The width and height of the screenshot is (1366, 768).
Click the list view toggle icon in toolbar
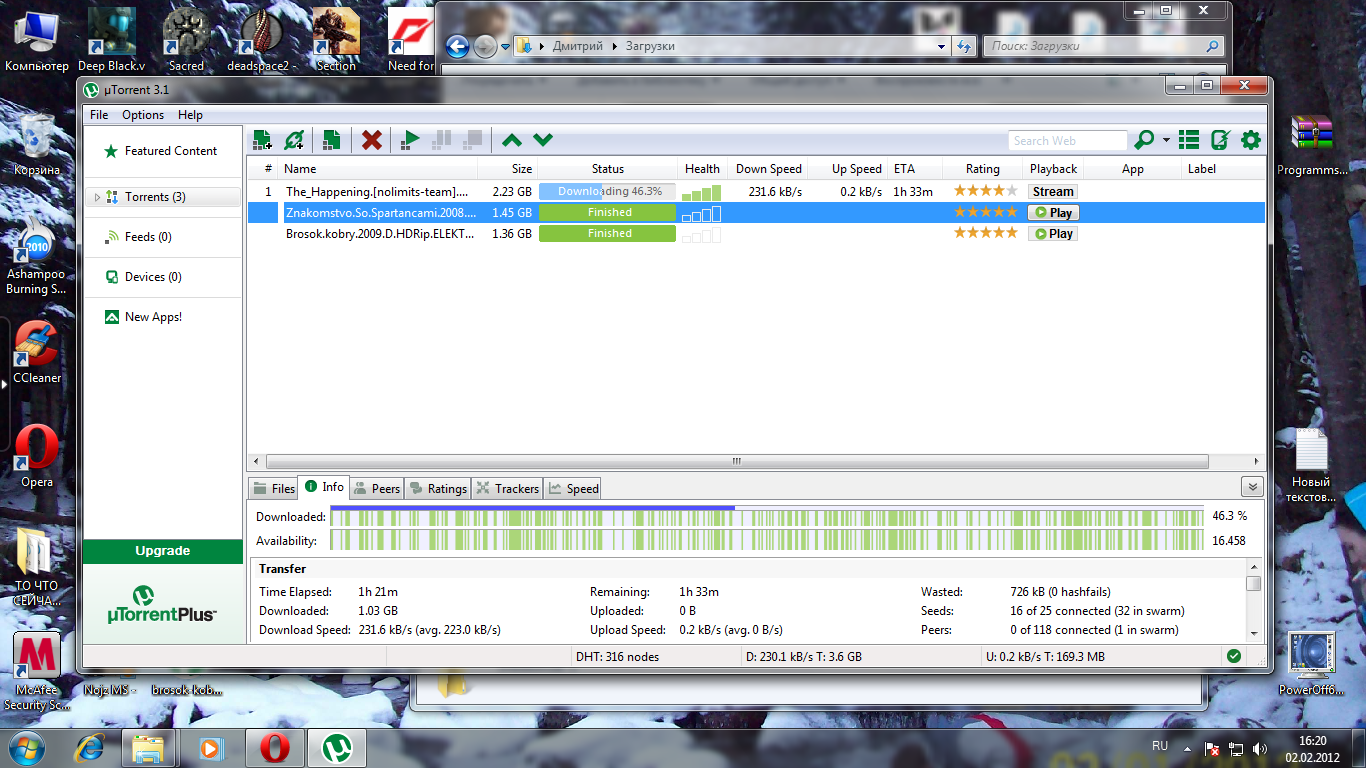[x=1189, y=140]
